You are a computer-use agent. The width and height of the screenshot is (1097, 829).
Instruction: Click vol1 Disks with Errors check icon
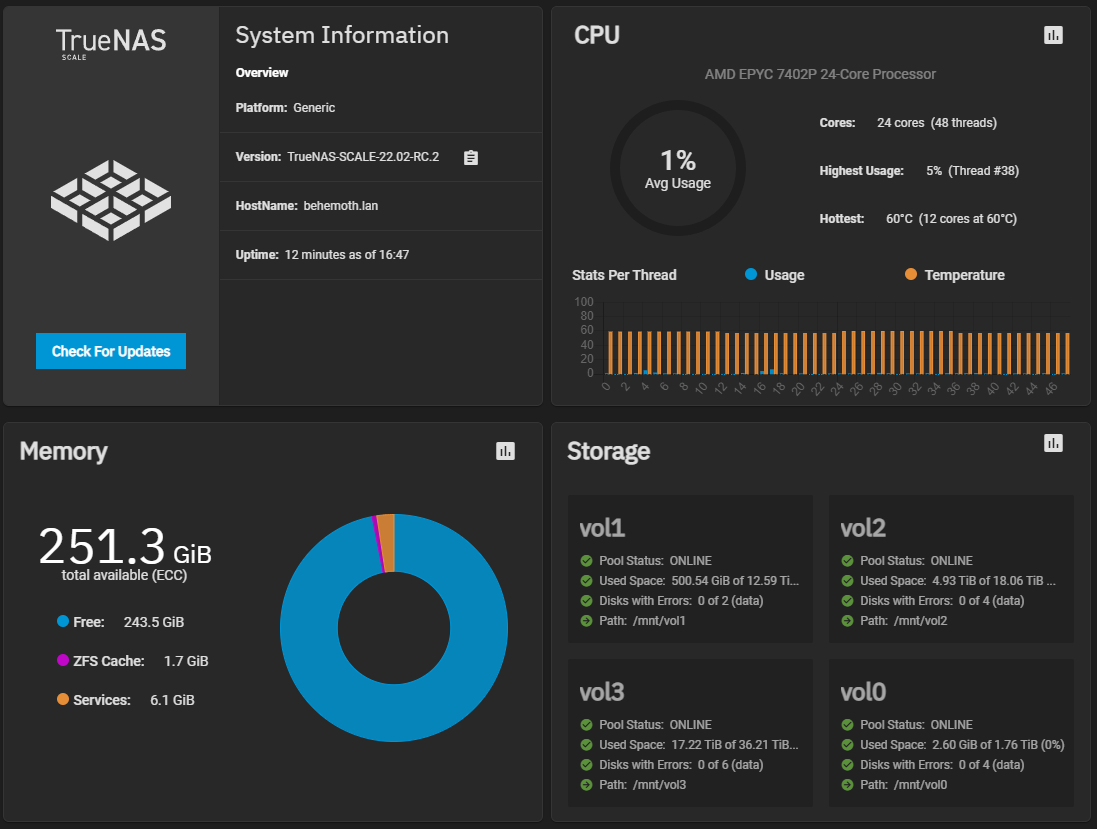click(586, 600)
